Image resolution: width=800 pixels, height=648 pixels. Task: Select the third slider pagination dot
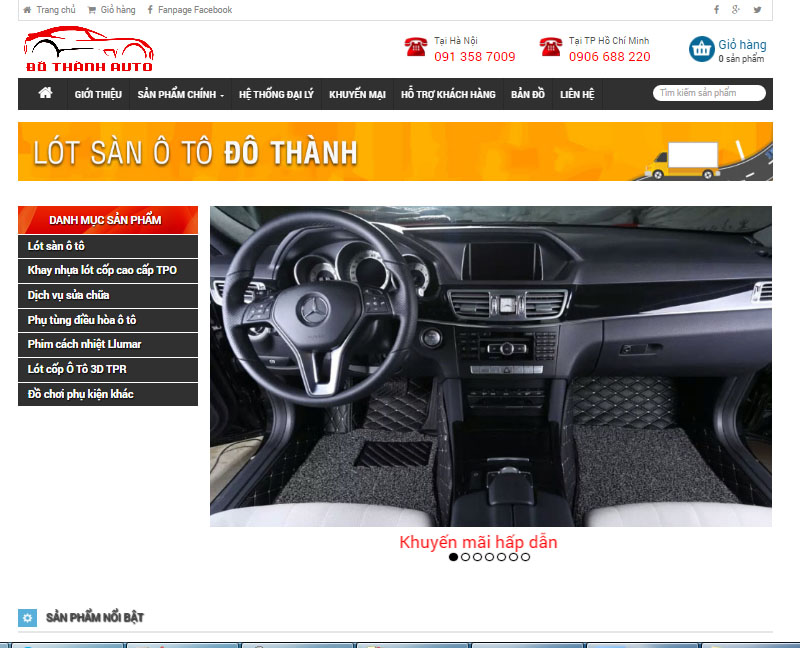point(477,557)
